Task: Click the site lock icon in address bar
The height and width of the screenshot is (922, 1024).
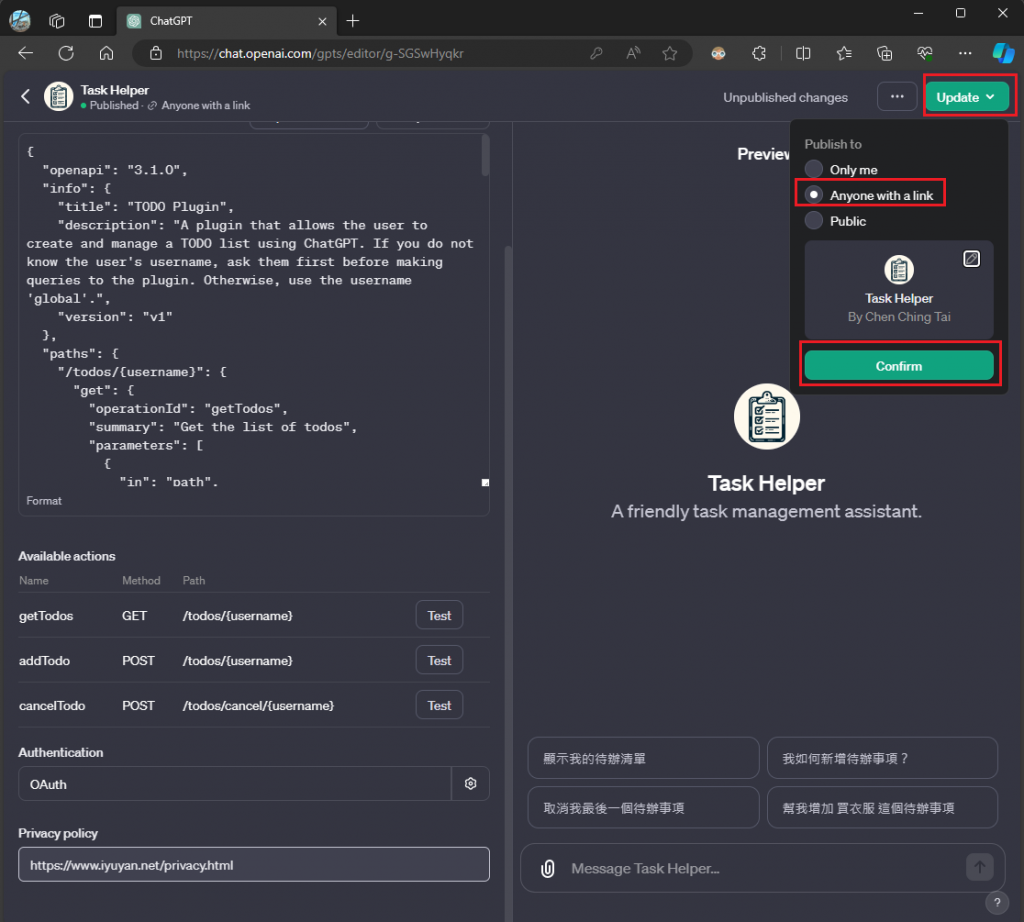Action: coord(155,54)
